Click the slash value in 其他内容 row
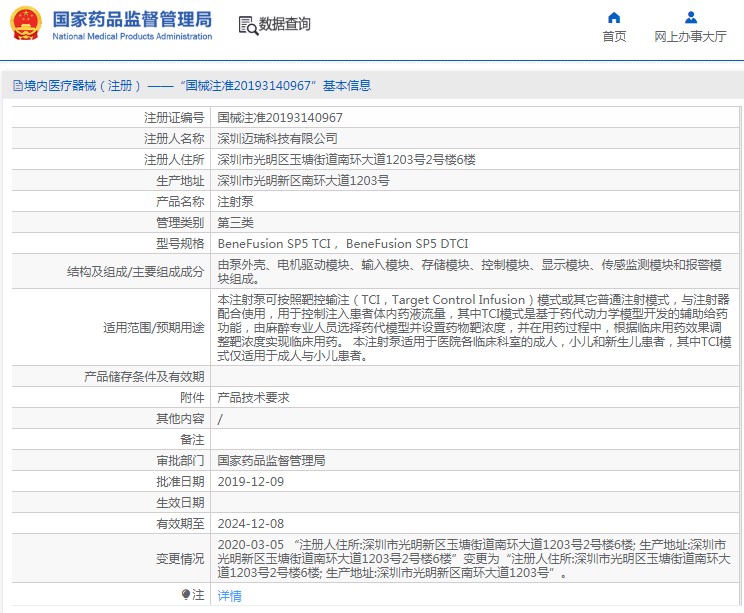 tap(220, 419)
